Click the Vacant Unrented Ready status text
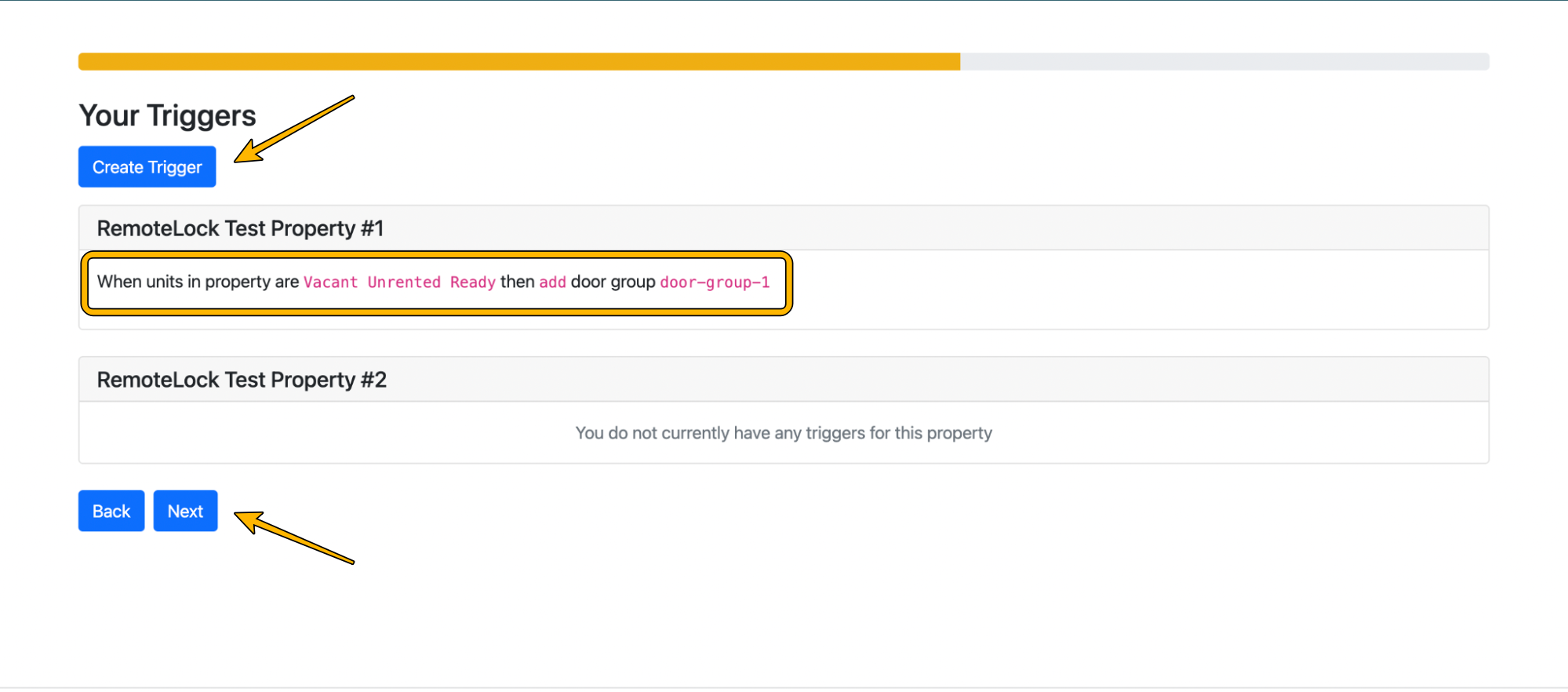1568x692 pixels. click(x=399, y=282)
